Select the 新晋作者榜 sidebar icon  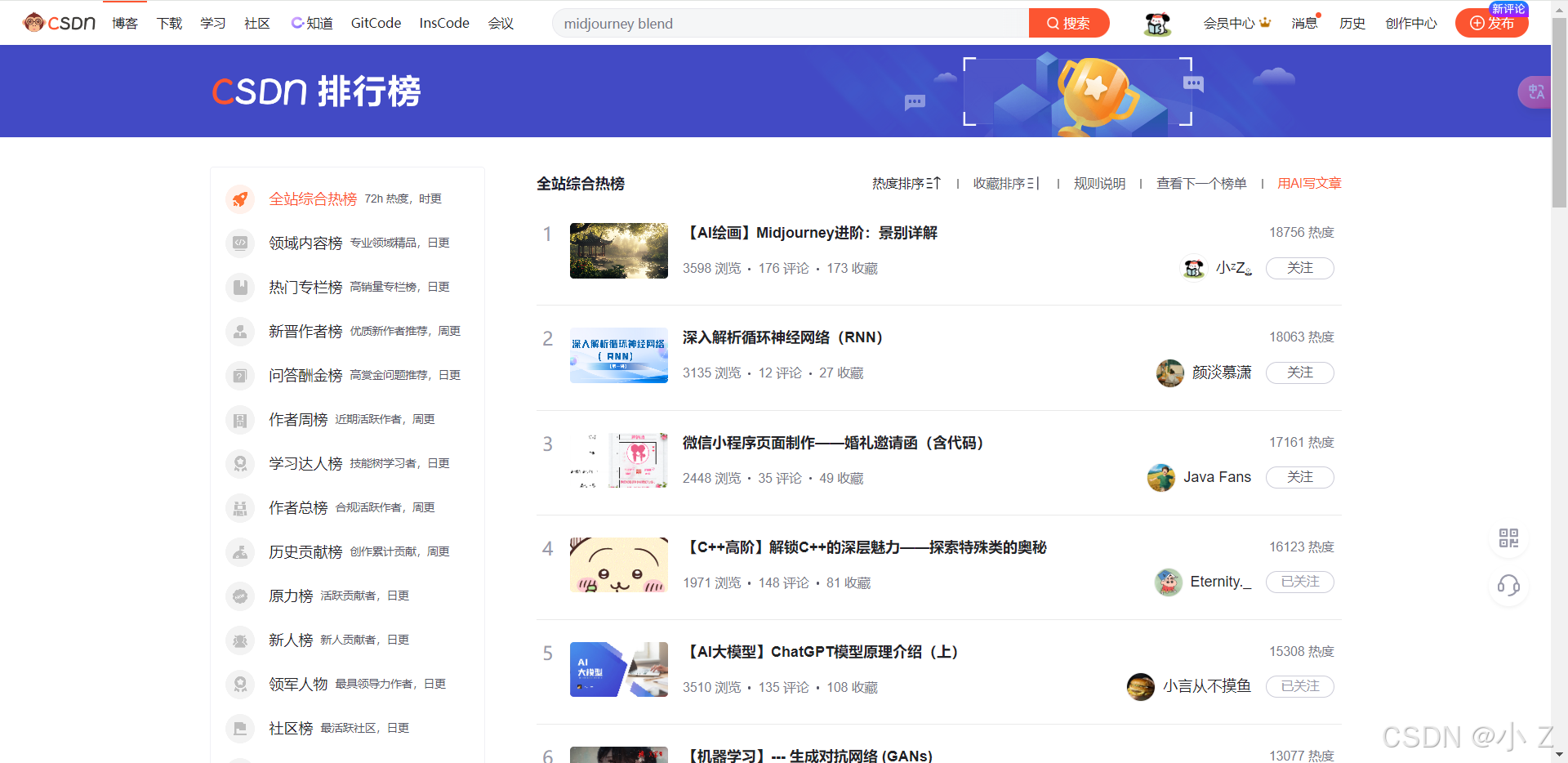tap(240, 331)
